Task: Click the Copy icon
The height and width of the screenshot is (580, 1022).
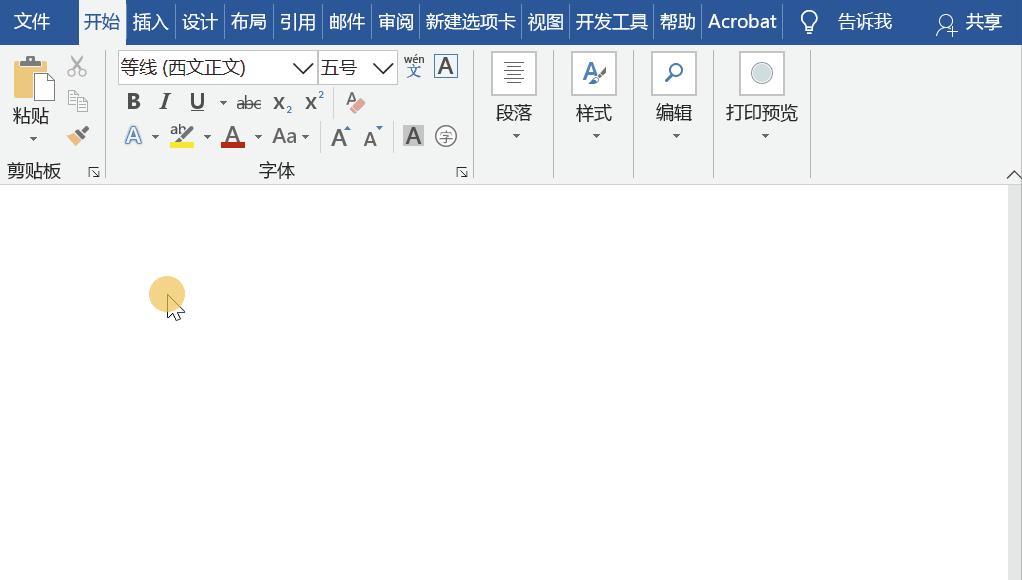Action: click(77, 100)
